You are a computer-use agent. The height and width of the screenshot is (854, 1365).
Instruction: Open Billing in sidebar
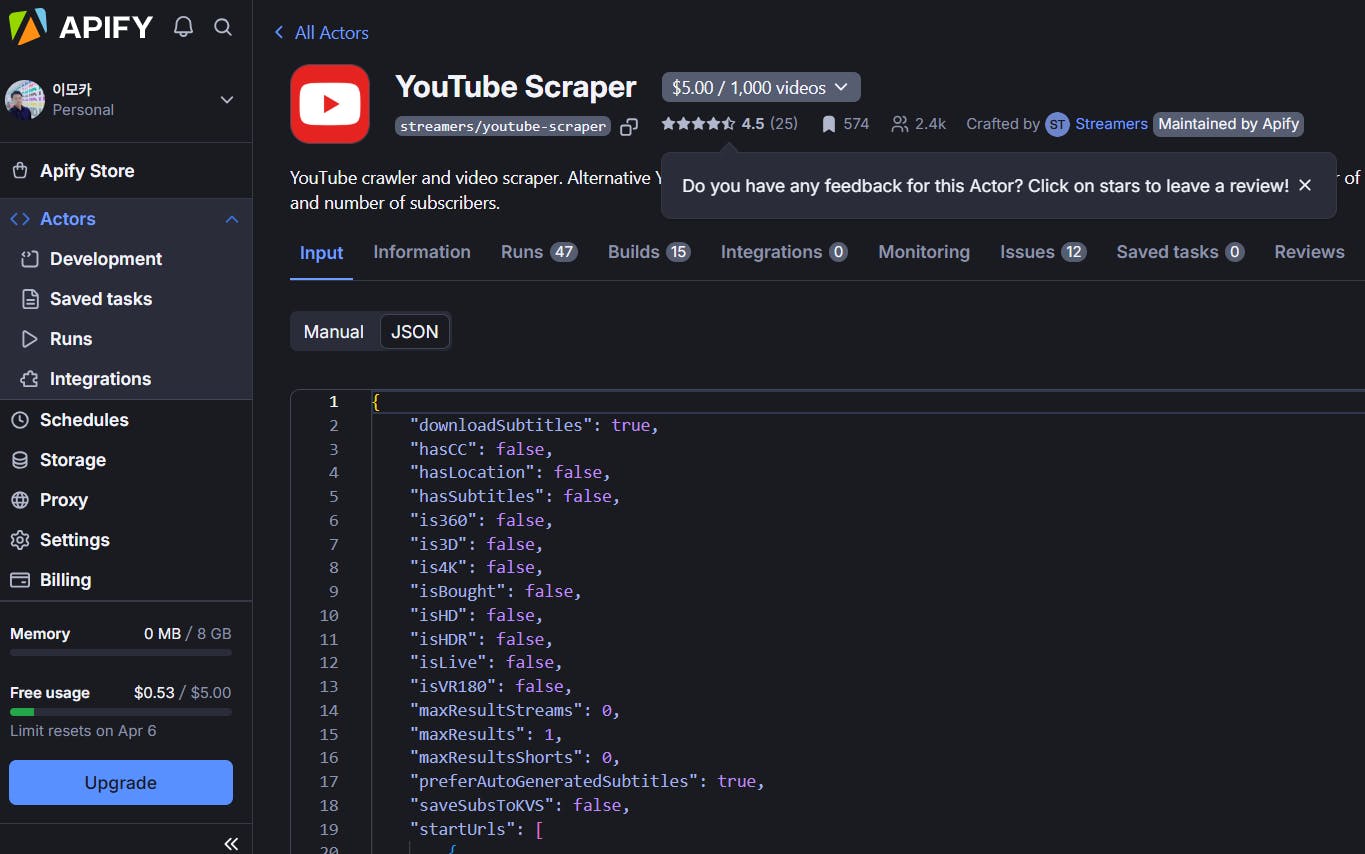(65, 580)
